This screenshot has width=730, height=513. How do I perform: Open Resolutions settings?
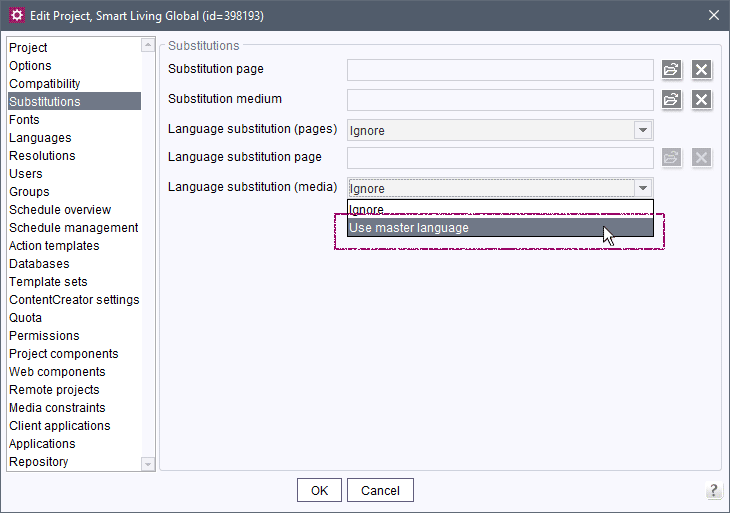(74, 155)
